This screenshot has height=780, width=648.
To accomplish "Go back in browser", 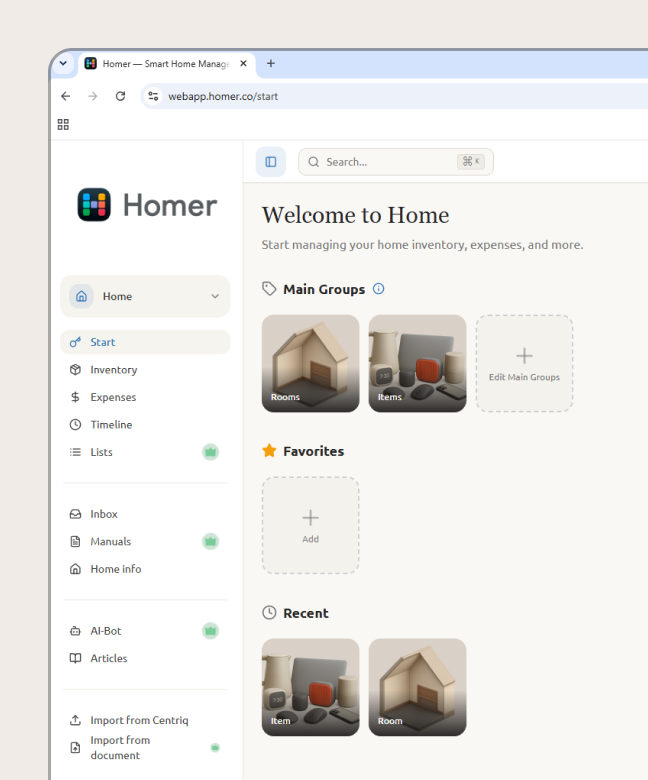I will click(66, 96).
